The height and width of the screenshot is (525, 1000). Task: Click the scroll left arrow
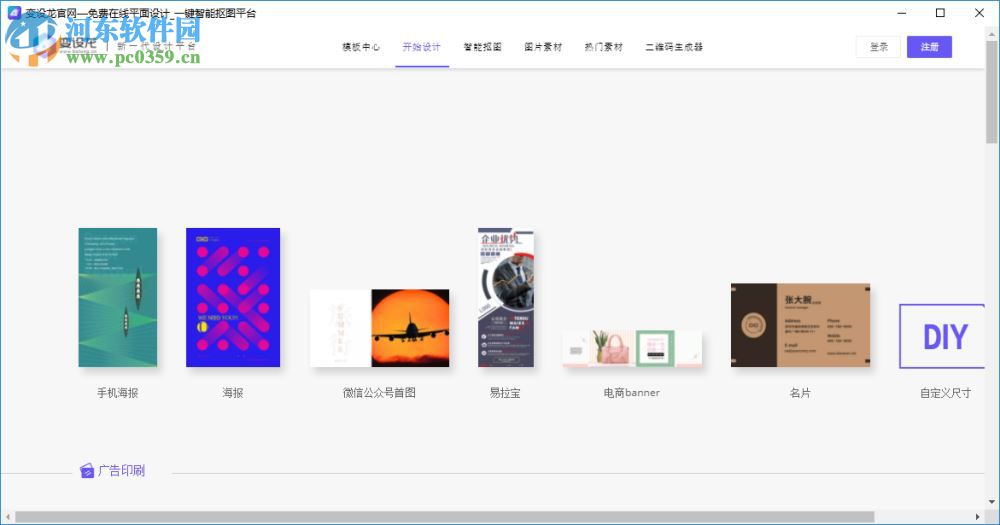tap(7, 517)
